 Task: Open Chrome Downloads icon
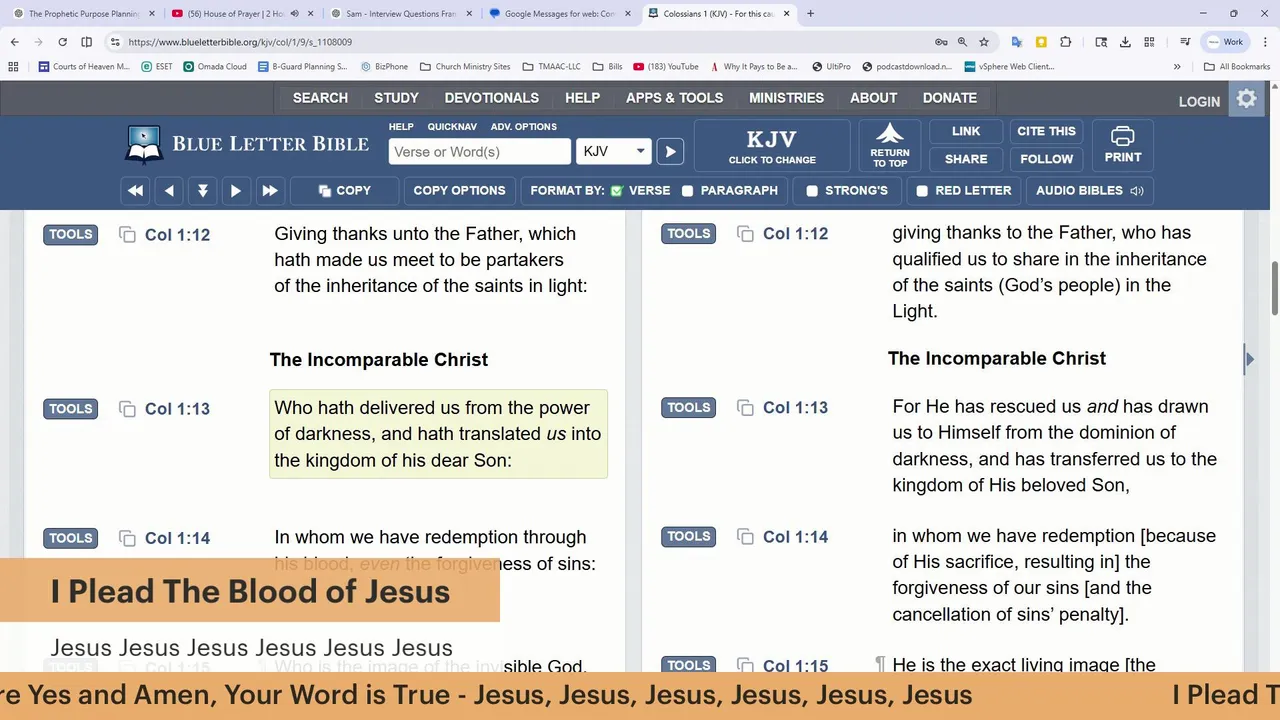[1125, 42]
